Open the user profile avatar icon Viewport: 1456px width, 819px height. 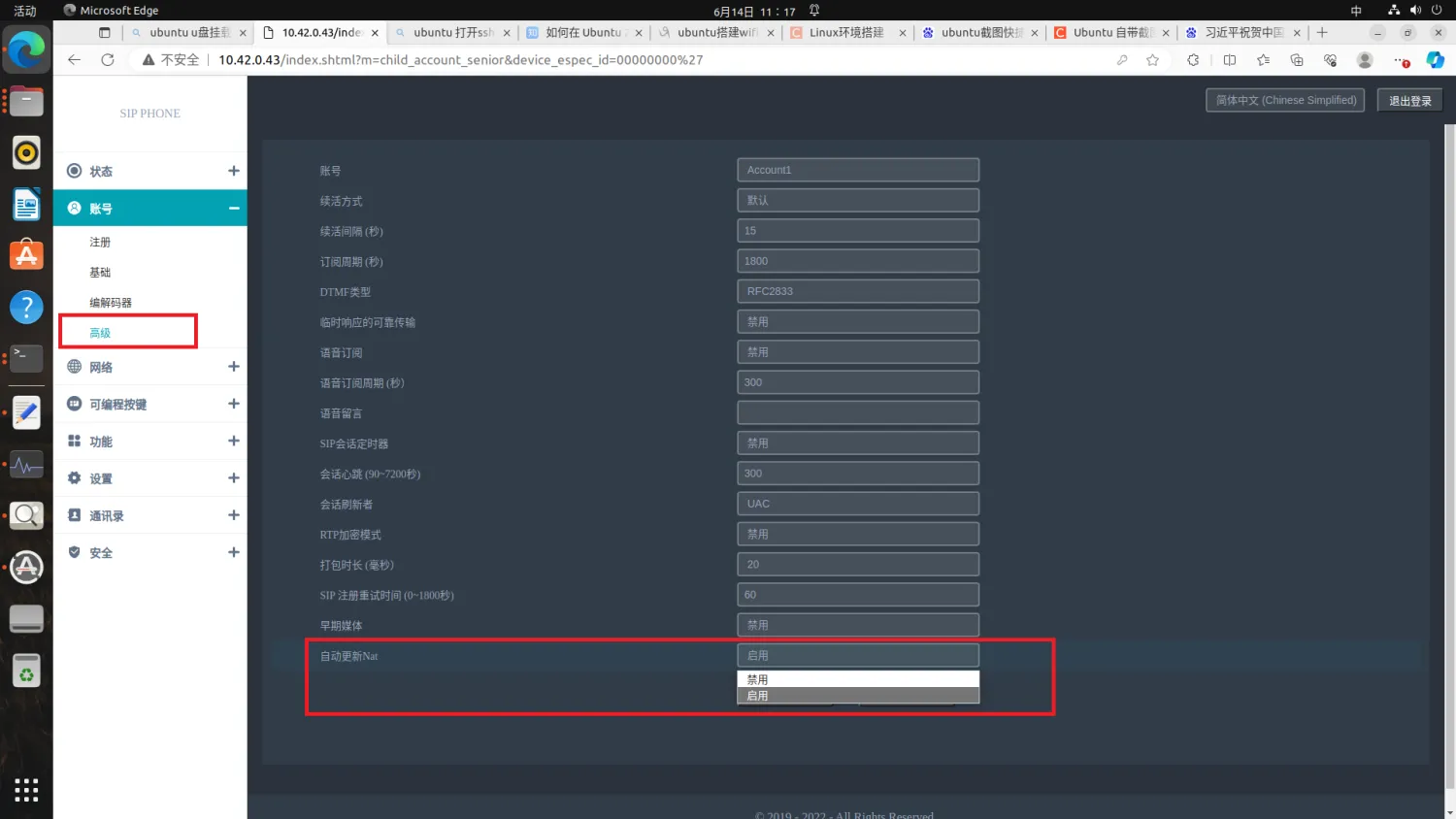click(x=1365, y=60)
